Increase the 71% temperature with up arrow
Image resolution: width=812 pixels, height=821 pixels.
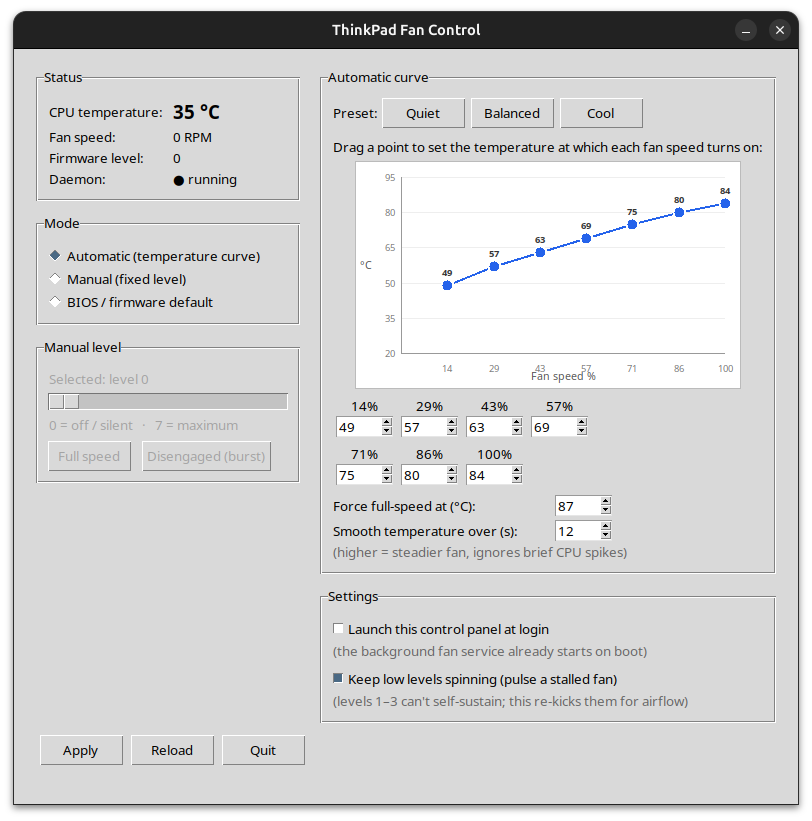387,471
